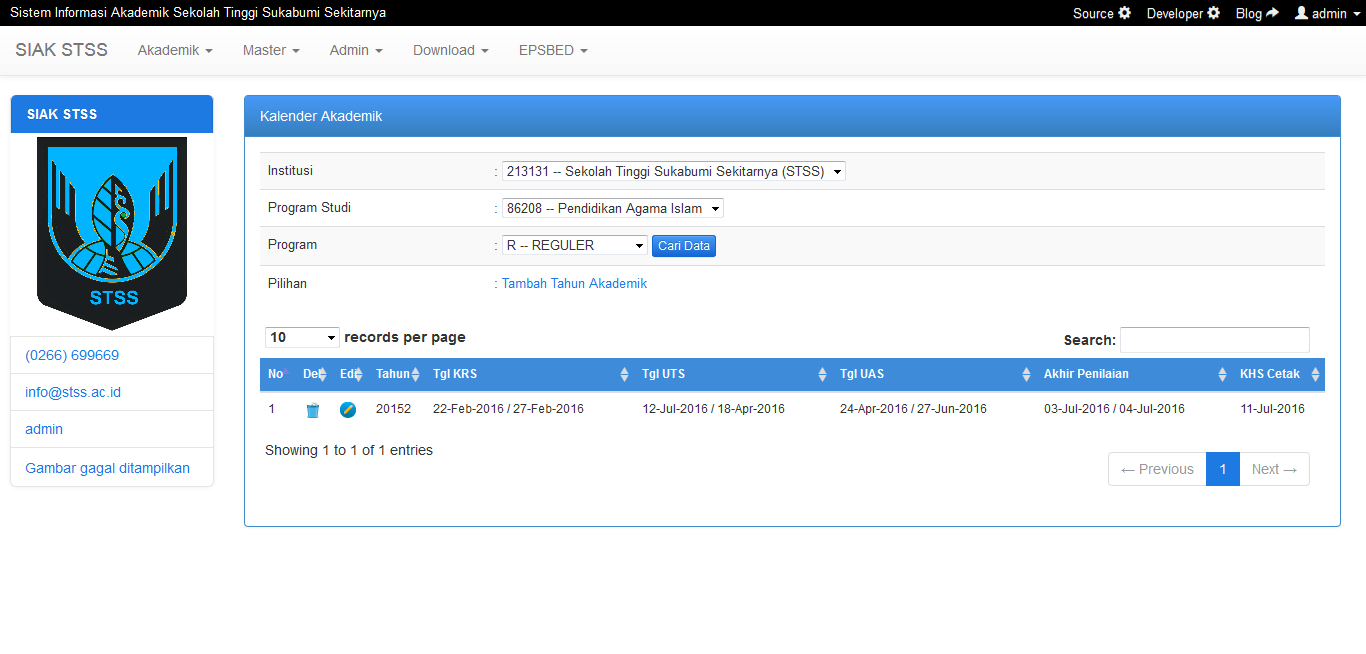Click the Developer gear icon
The width and height of the screenshot is (1366, 654).
1215,13
